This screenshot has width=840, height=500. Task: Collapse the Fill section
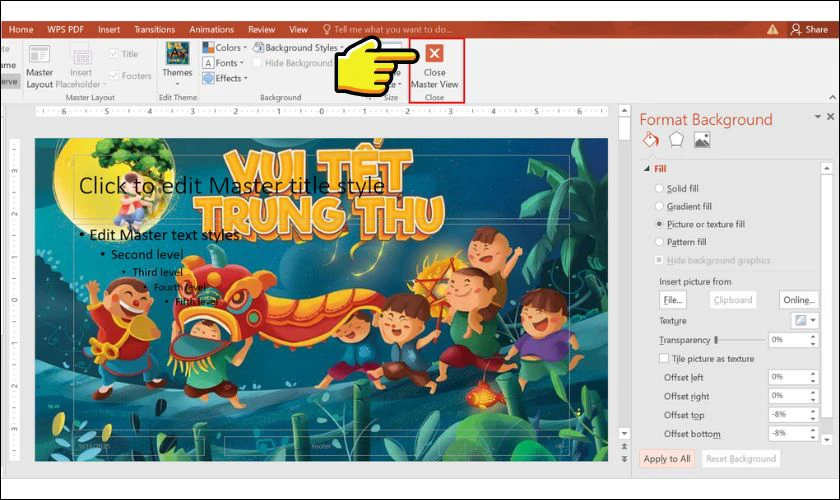click(x=647, y=169)
